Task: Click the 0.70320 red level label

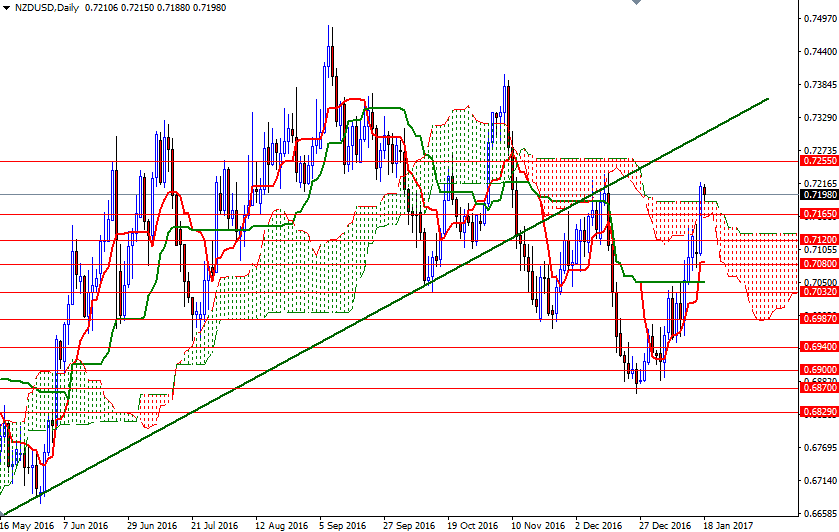Action: (819, 292)
